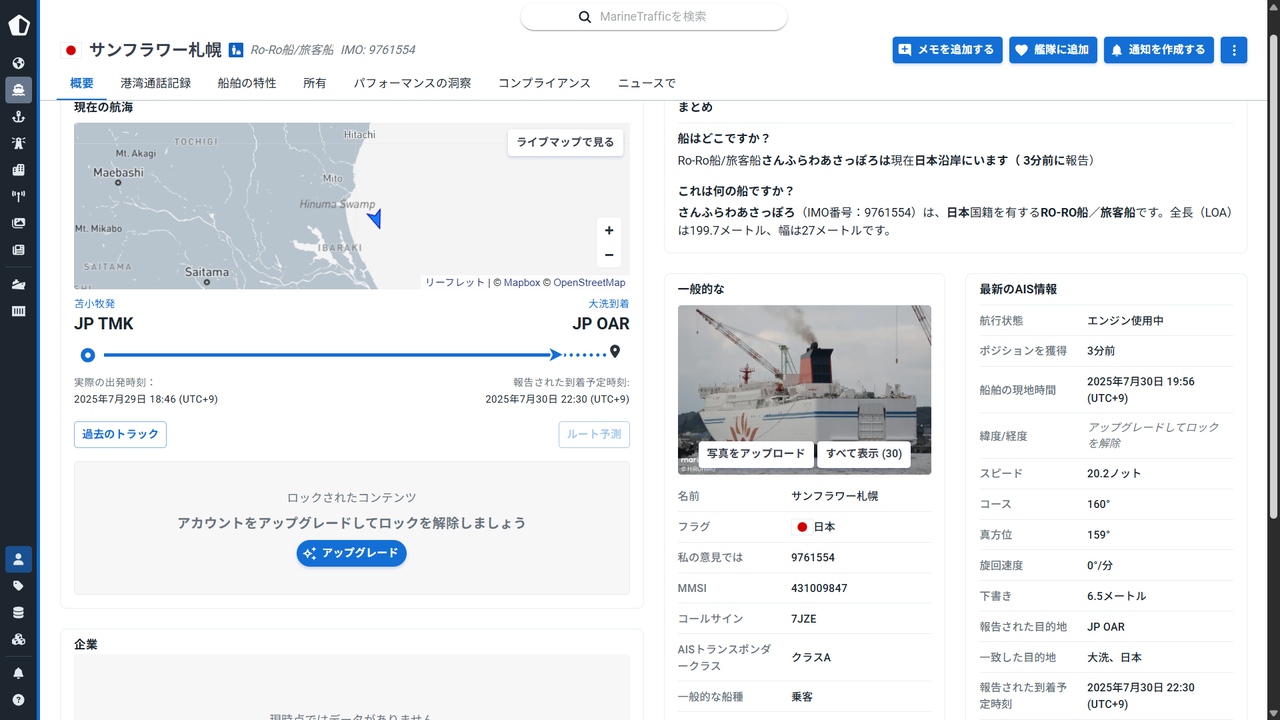Open the help question mark icon
1280x720 pixels.
[18, 700]
